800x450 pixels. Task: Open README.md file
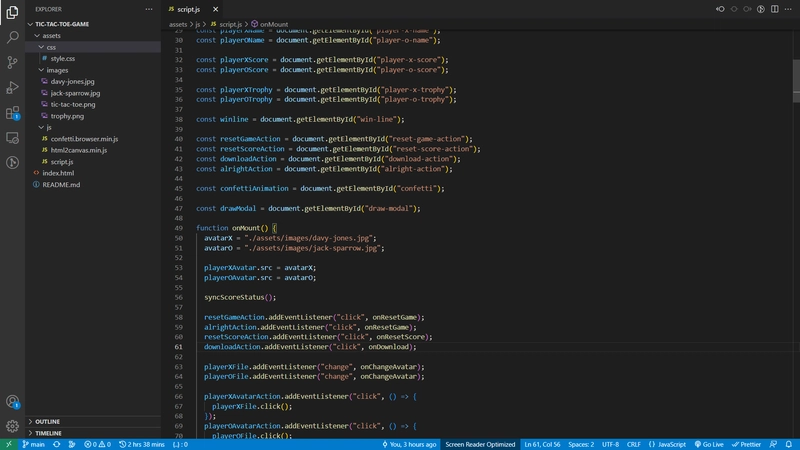(93, 185)
